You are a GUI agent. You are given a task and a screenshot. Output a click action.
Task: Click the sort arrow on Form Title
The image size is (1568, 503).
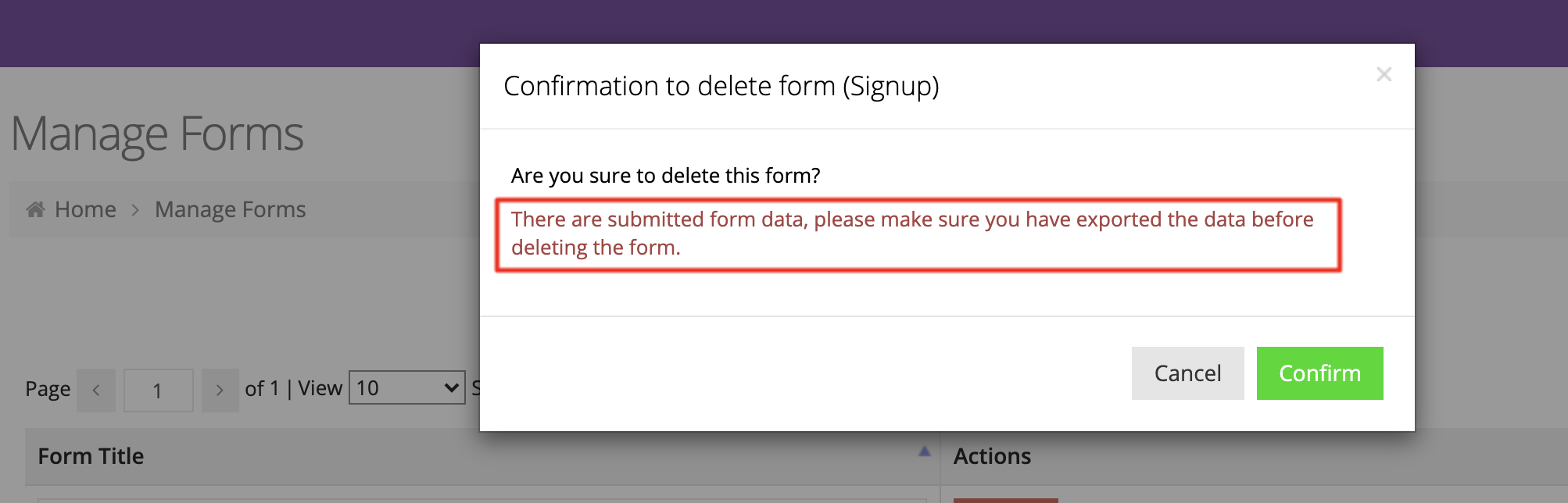pyautogui.click(x=925, y=451)
